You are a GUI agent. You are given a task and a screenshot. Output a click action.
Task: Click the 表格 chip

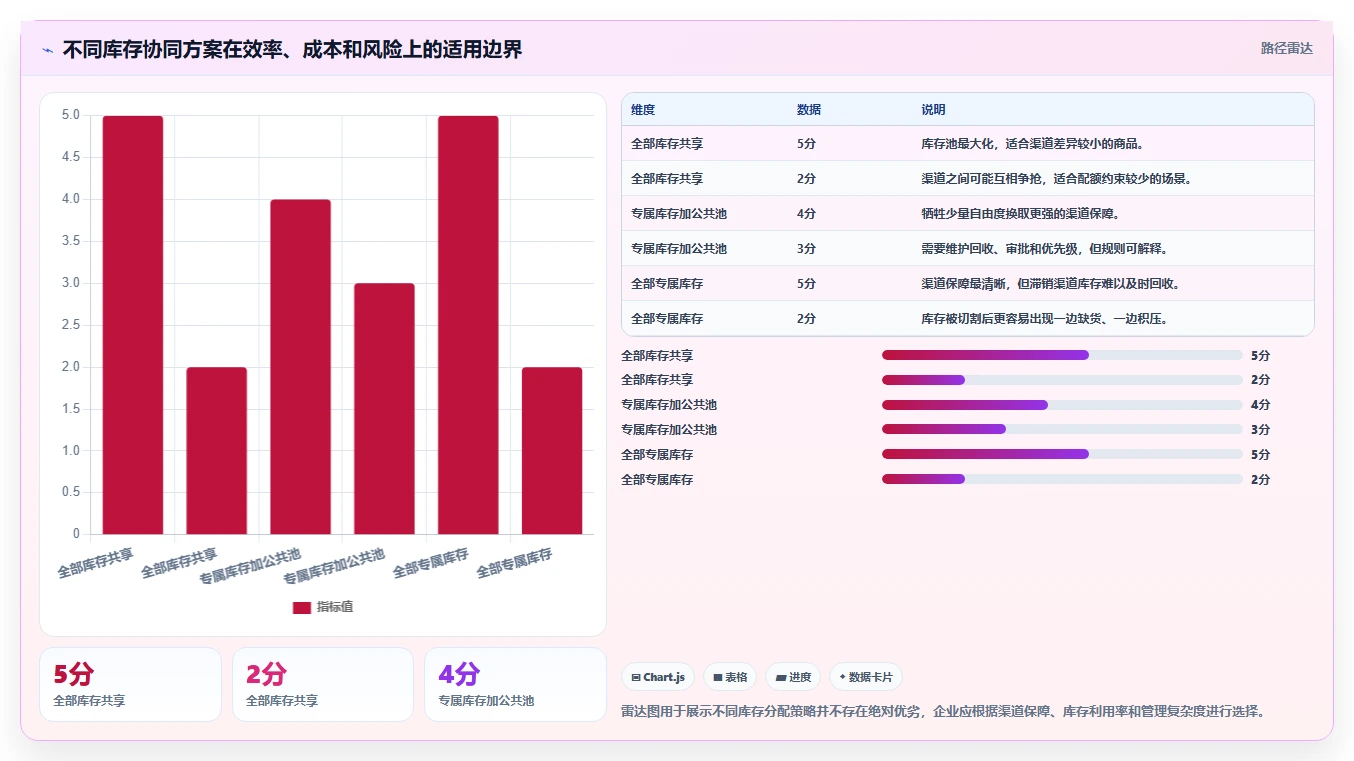tap(730, 677)
